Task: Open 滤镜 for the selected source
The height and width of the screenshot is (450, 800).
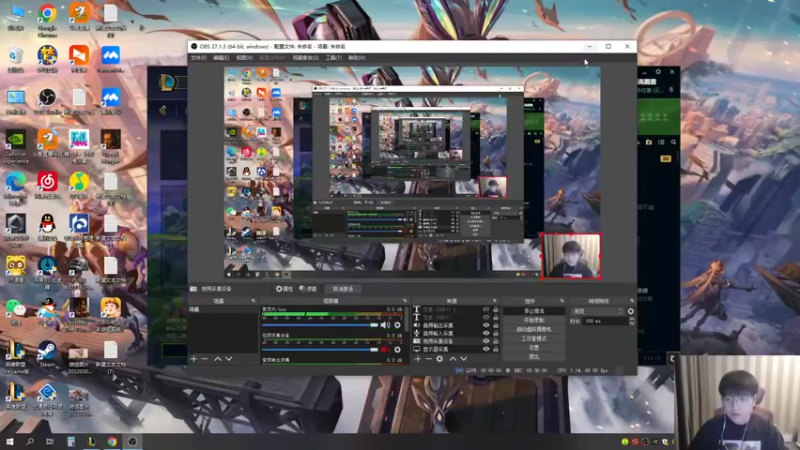Action: point(308,289)
